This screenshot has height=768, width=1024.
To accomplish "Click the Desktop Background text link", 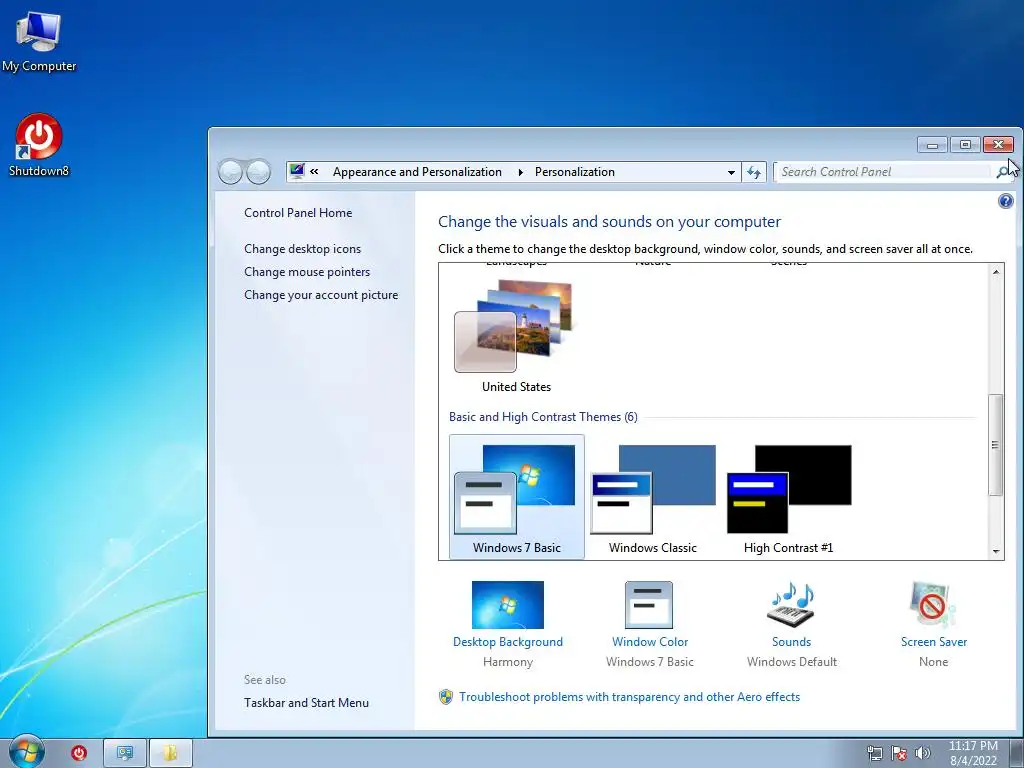I will (x=507, y=642).
